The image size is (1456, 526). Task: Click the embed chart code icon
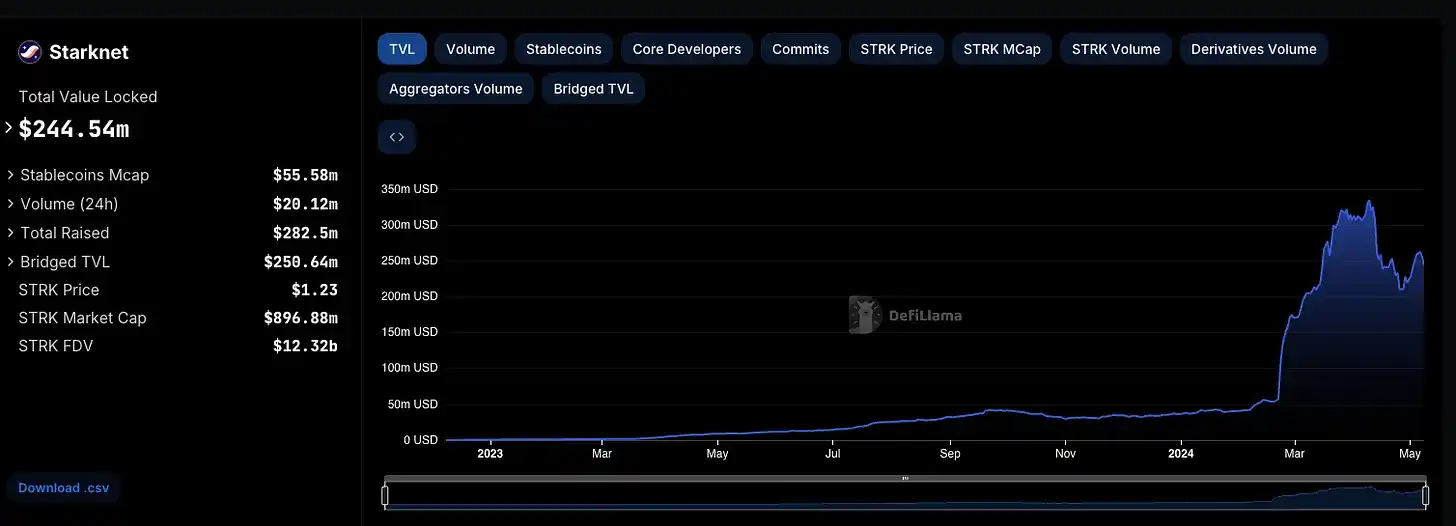click(397, 137)
